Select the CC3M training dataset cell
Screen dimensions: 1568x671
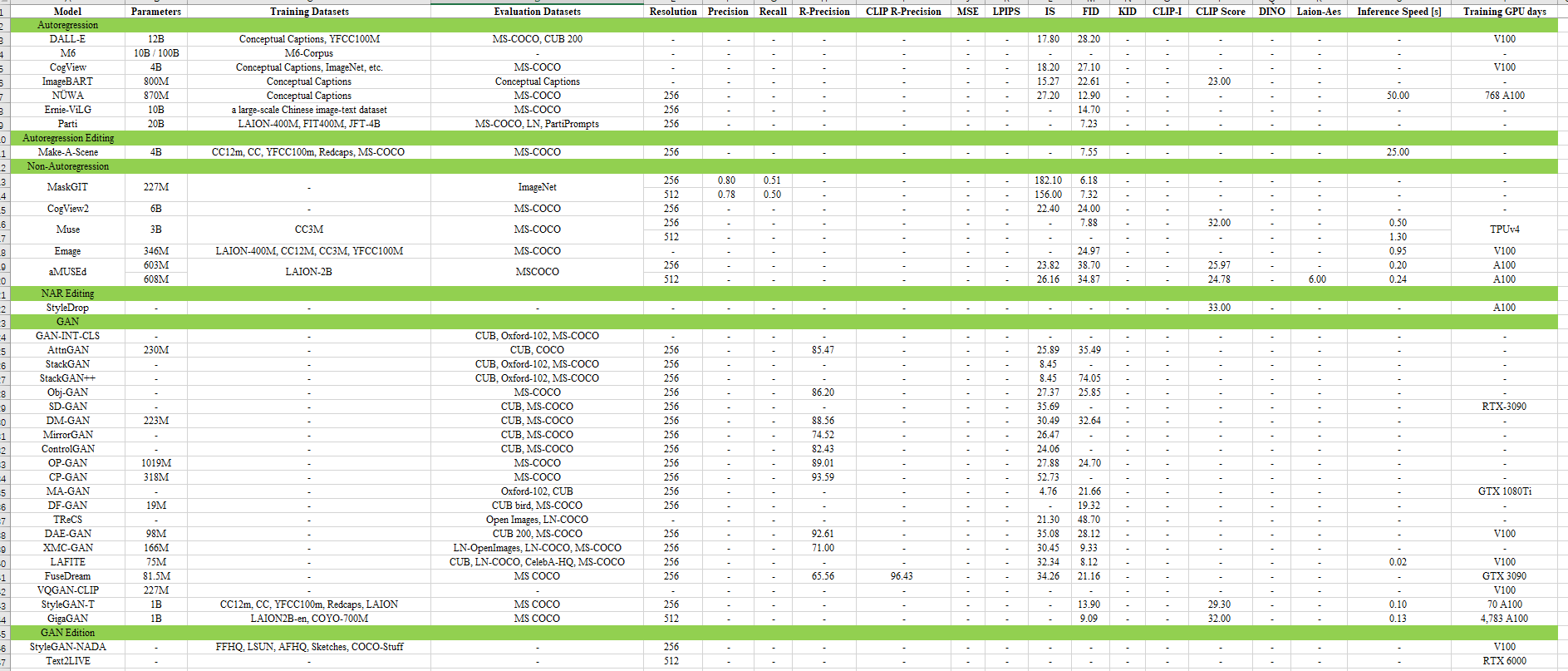coord(309,229)
